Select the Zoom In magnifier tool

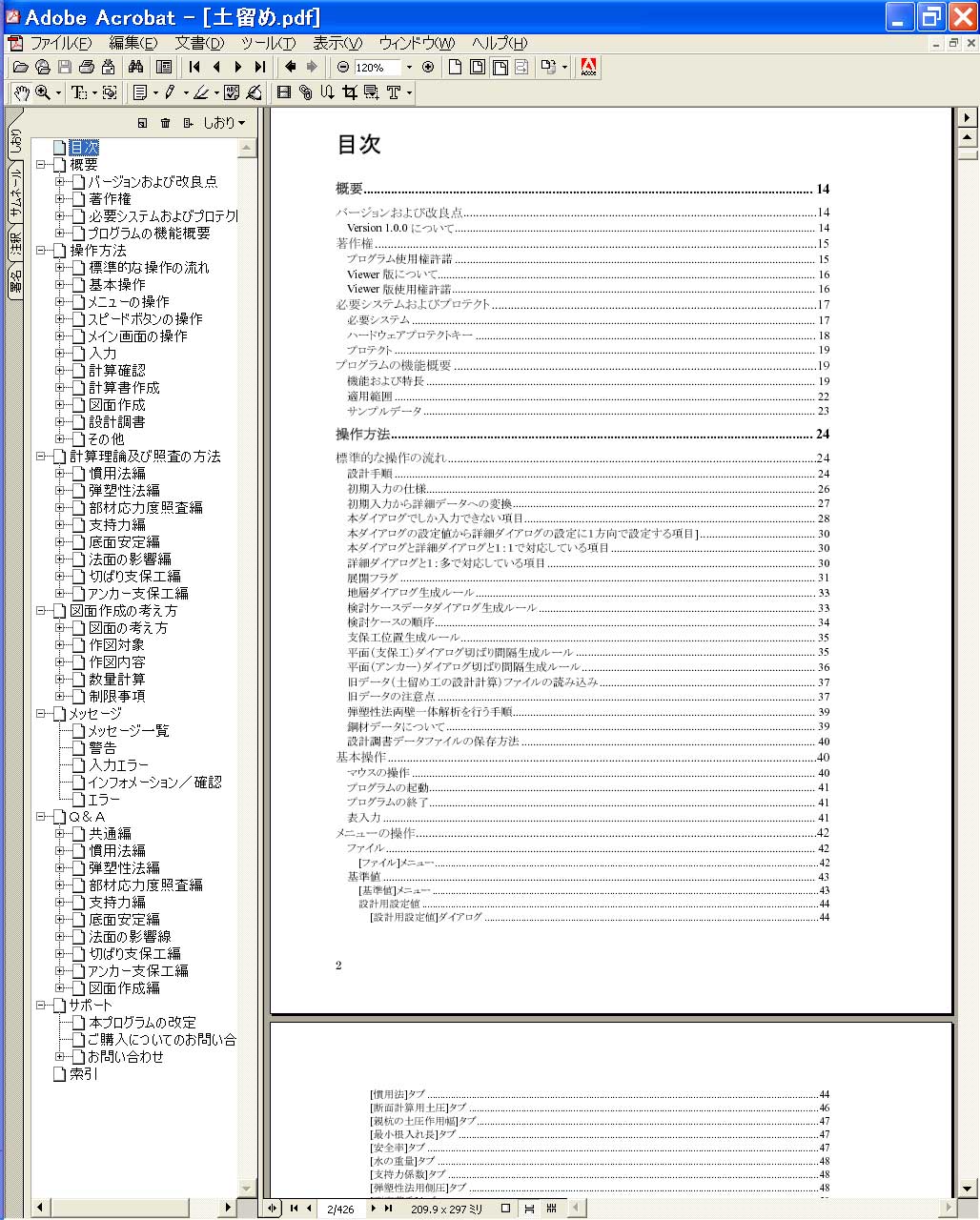coord(43,92)
